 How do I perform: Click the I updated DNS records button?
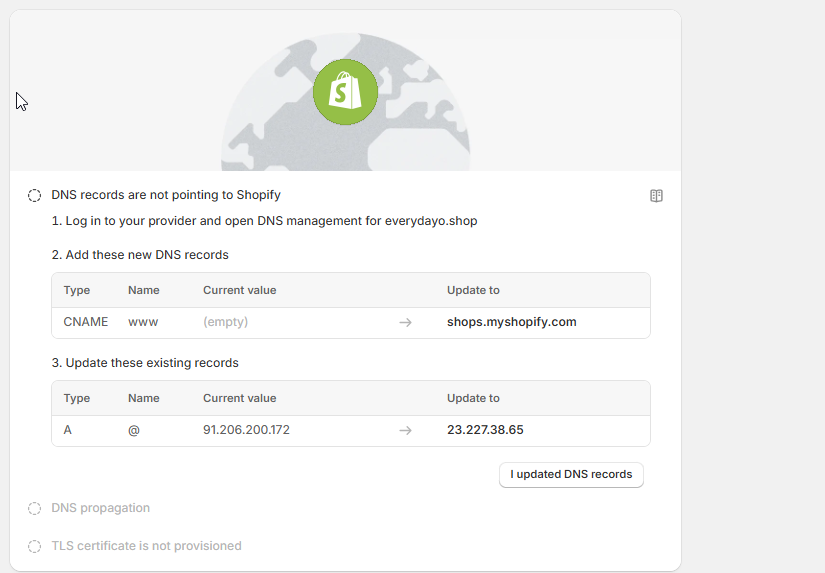[x=571, y=475]
